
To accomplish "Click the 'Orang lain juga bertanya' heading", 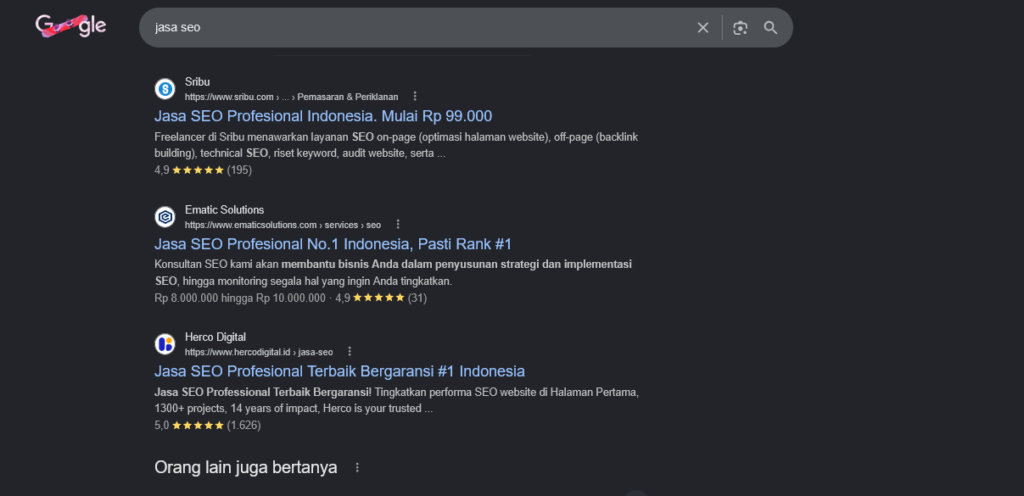I will coord(246,467).
